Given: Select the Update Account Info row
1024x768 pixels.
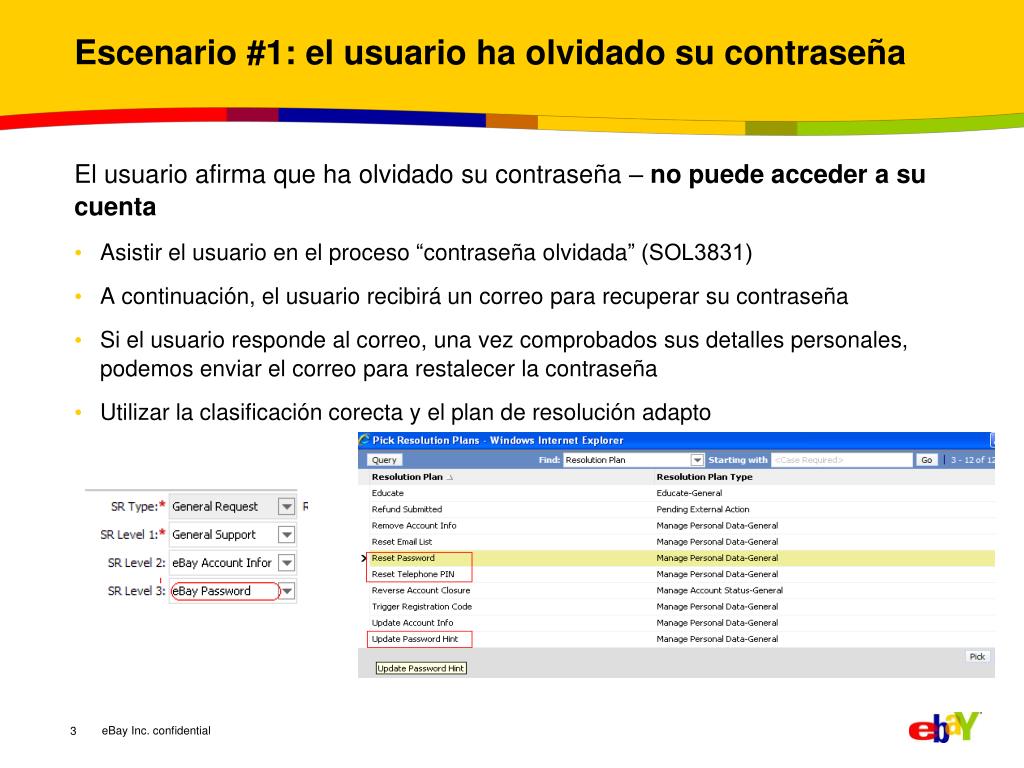Looking at the screenshot, I should point(677,623).
